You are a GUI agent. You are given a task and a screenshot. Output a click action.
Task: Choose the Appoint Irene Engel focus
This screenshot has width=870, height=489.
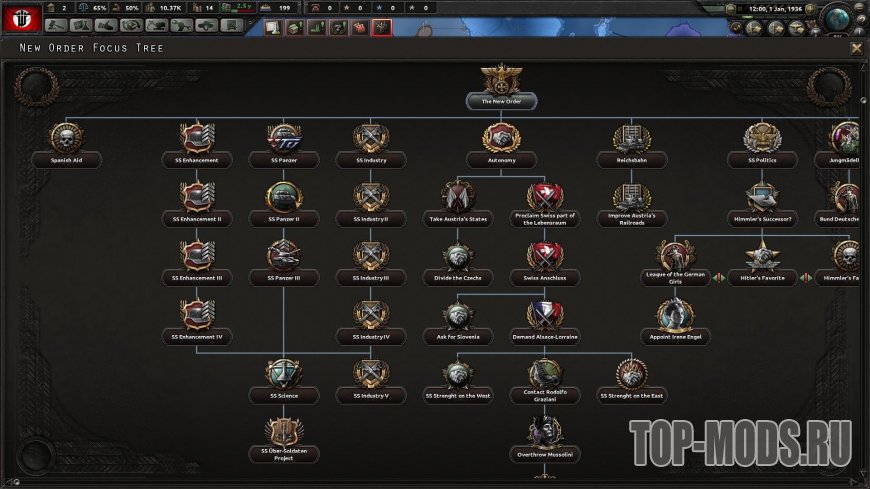675,318
